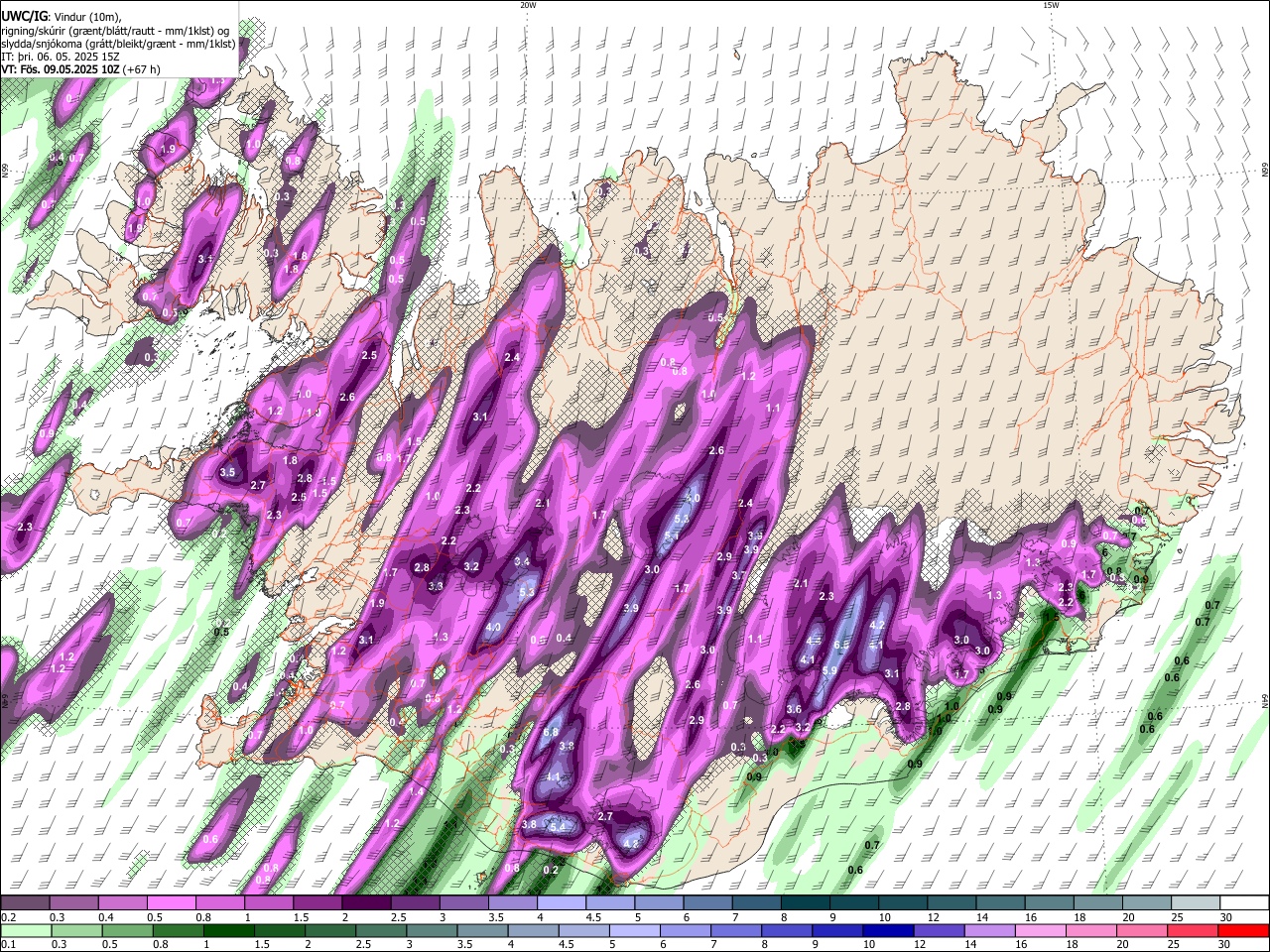The height and width of the screenshot is (952, 1270).
Task: Click the 6.8 precipitation value on map
Action: point(552,732)
